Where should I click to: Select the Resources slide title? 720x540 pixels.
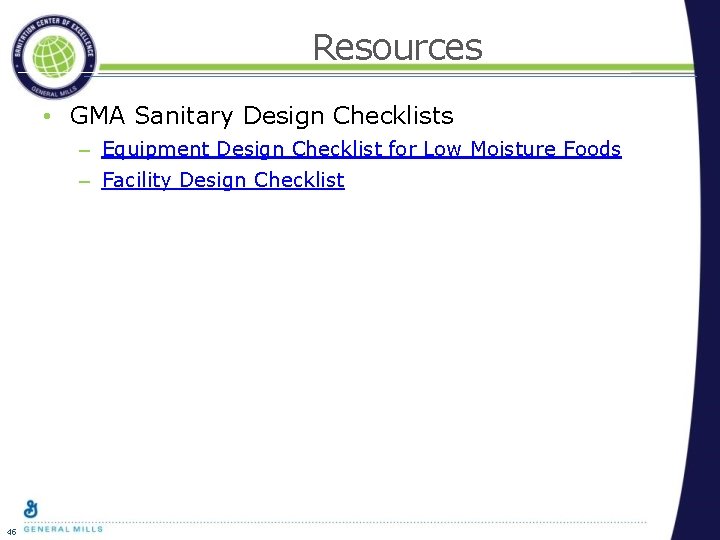point(397,47)
